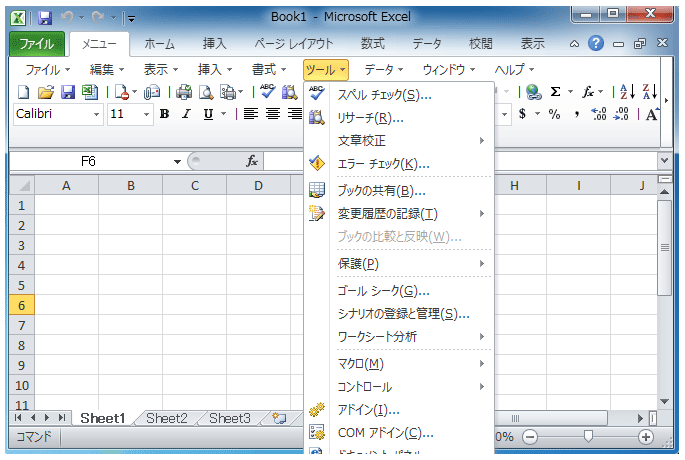685x460 pixels.
Task: Open a file with the folder icon
Action: point(46,92)
